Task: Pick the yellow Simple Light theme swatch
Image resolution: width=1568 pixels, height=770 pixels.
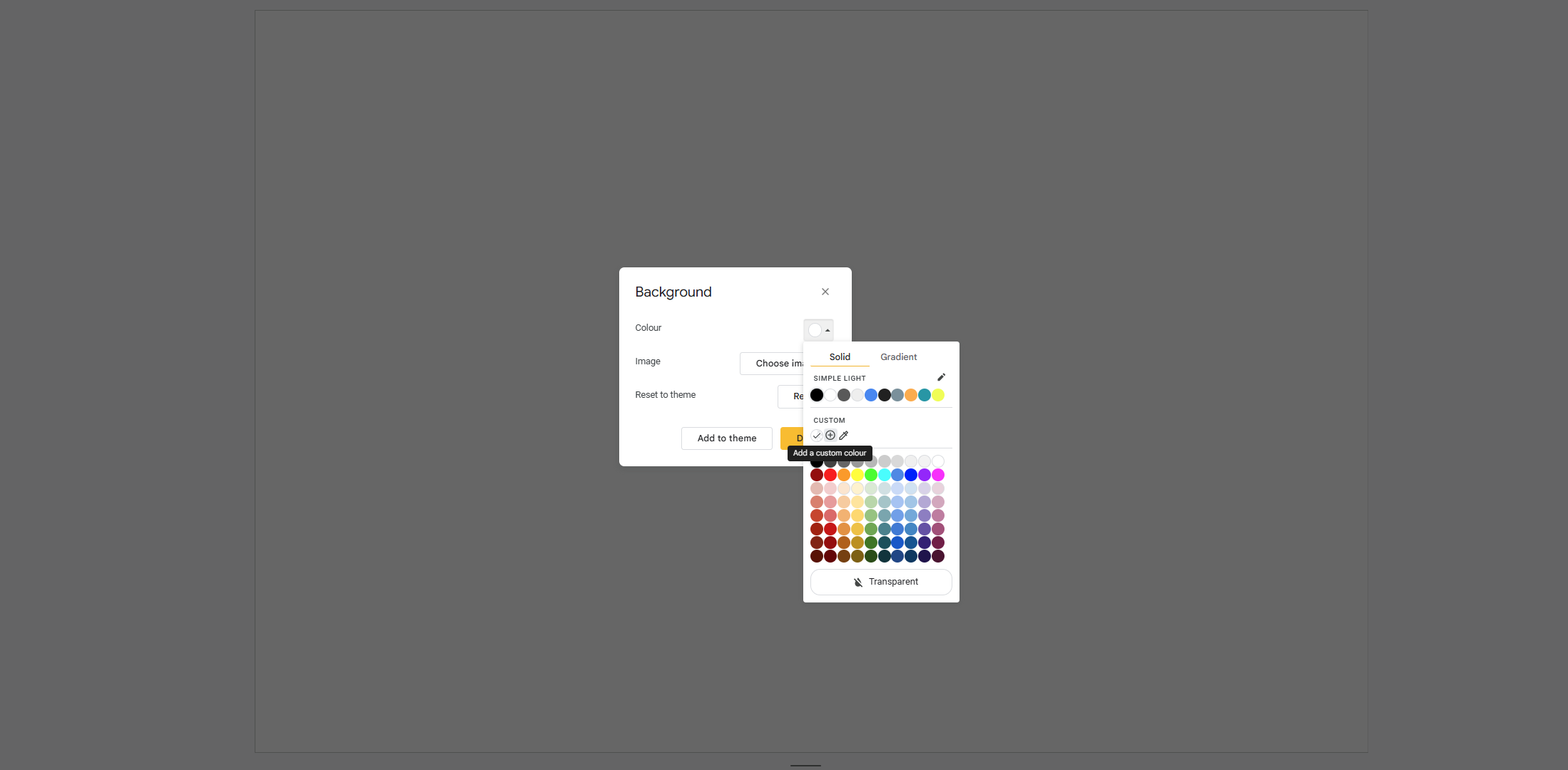Action: tap(938, 395)
